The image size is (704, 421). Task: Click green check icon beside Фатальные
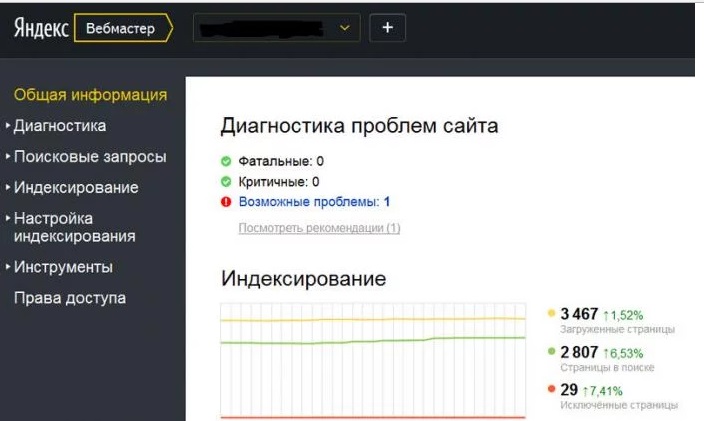coord(226,161)
